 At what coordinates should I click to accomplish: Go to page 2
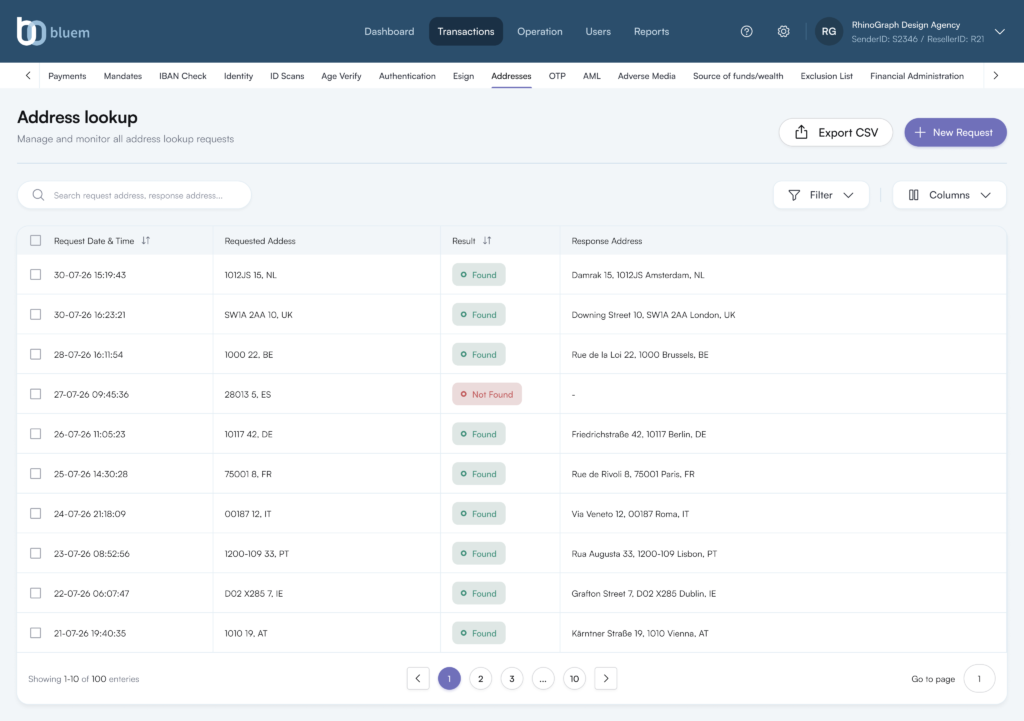(481, 679)
